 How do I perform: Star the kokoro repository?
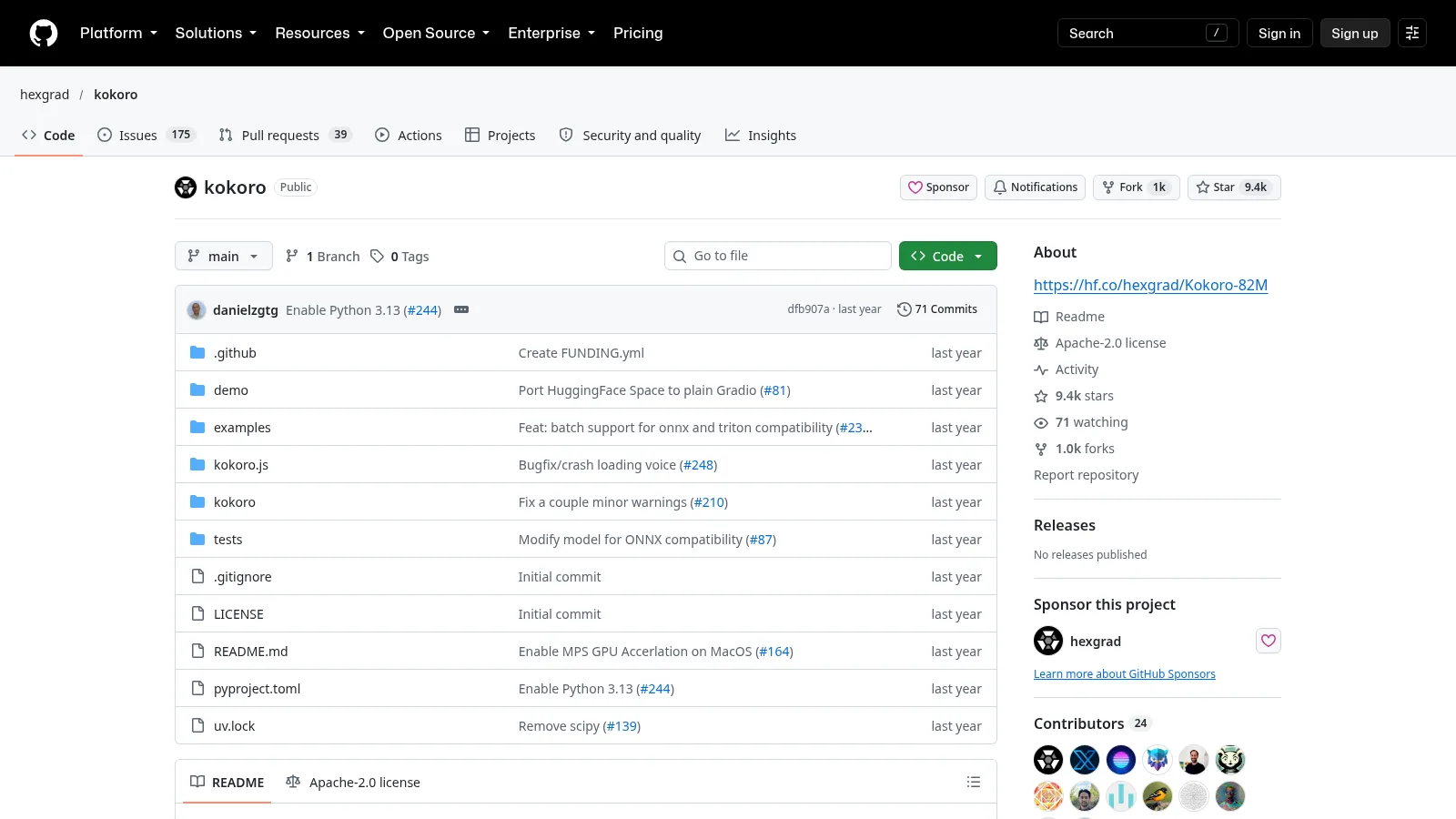tap(1234, 187)
